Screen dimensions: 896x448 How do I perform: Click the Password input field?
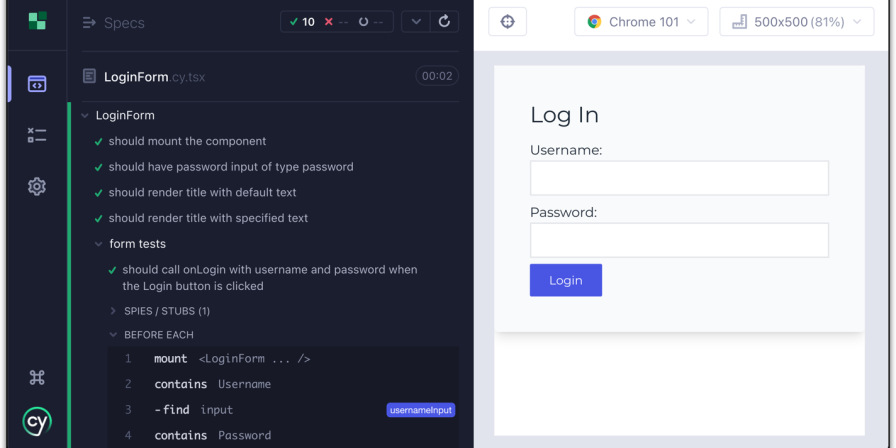(679, 240)
